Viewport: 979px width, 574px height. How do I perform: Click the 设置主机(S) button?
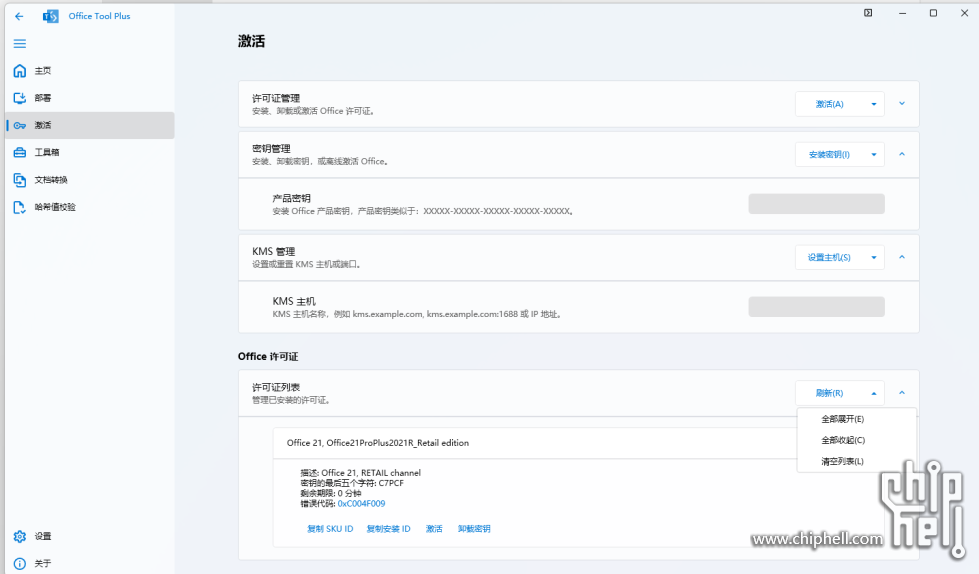point(829,257)
